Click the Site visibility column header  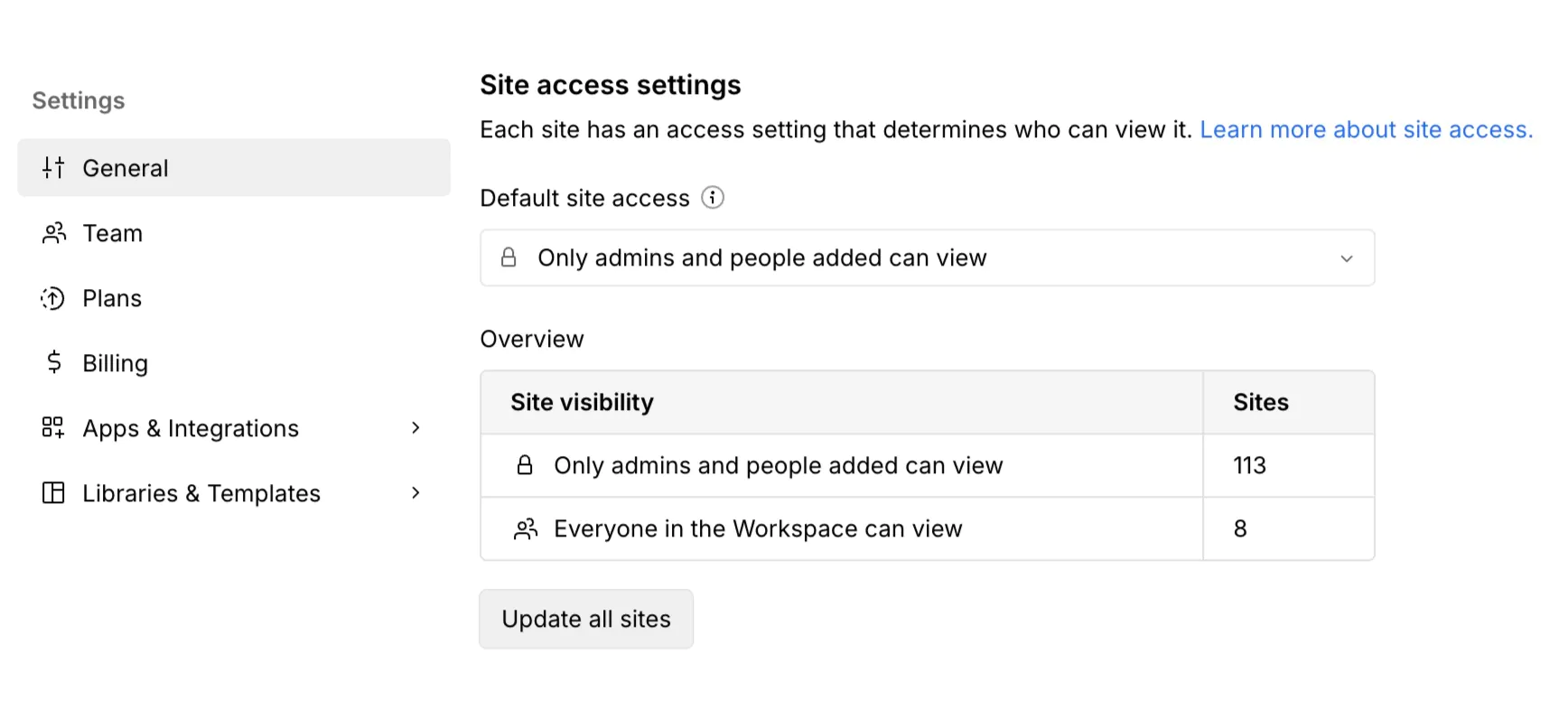point(582,403)
